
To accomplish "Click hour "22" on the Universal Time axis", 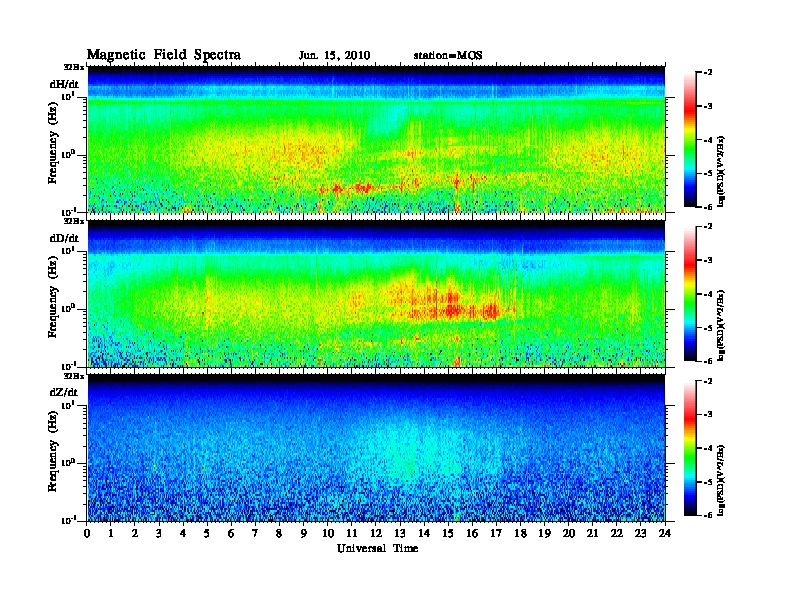I will pos(617,534).
